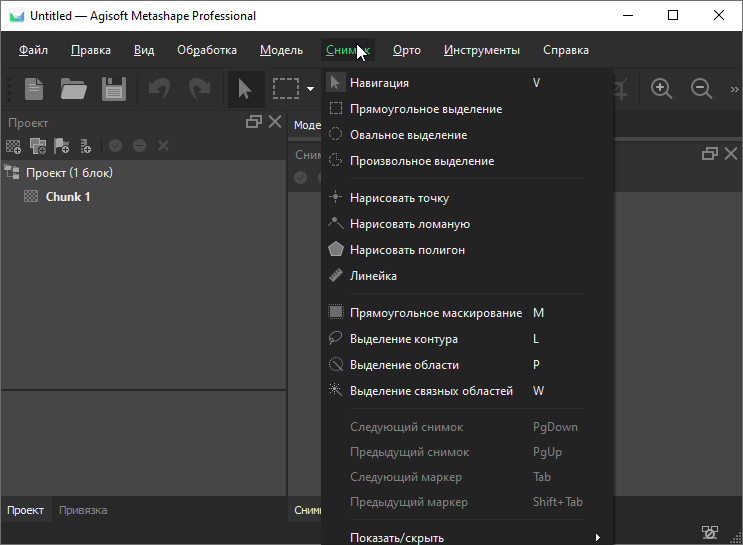Undock the Проект panel with float button
743x545 pixels.
[x=253, y=122]
